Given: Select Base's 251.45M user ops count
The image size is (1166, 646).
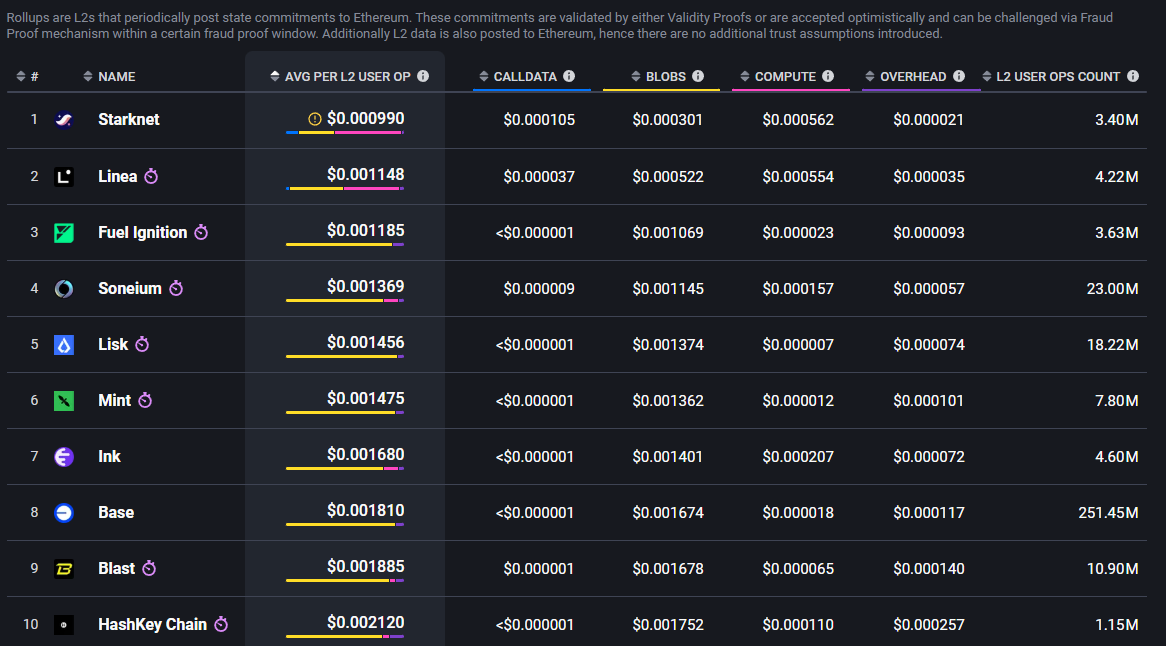Looking at the screenshot, I should click(1108, 513).
